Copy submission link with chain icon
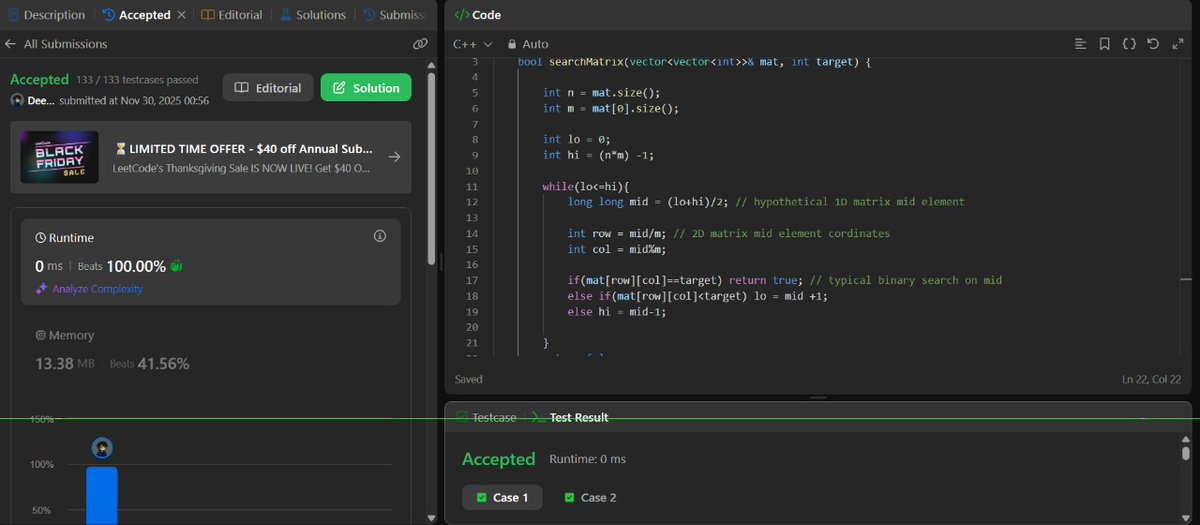The image size is (1200, 525). (x=420, y=44)
